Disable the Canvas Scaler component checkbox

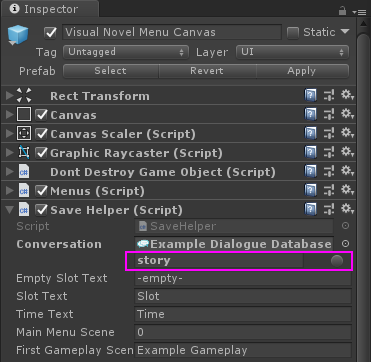coord(42,134)
